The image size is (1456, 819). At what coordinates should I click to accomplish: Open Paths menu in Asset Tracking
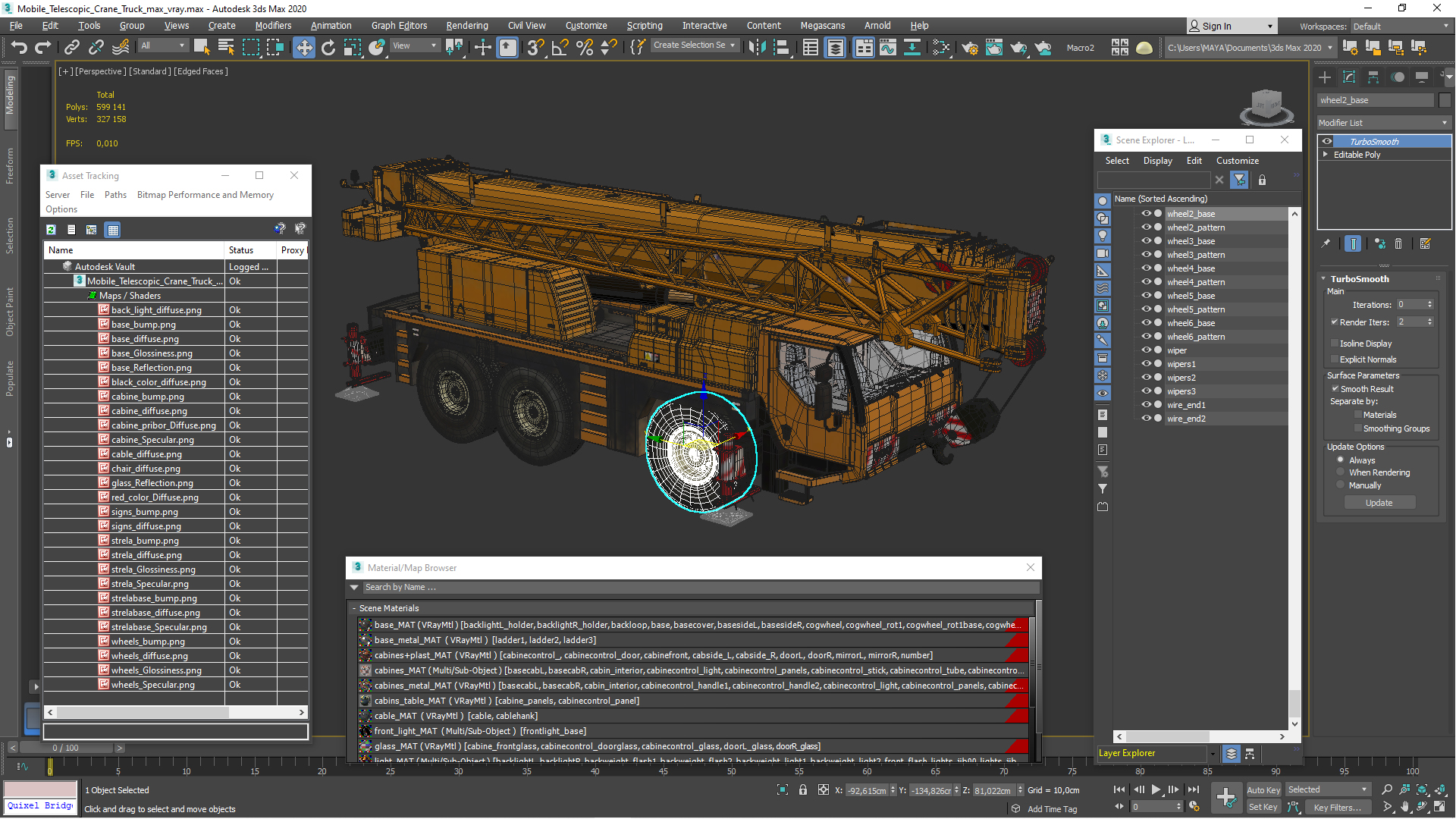click(x=115, y=195)
